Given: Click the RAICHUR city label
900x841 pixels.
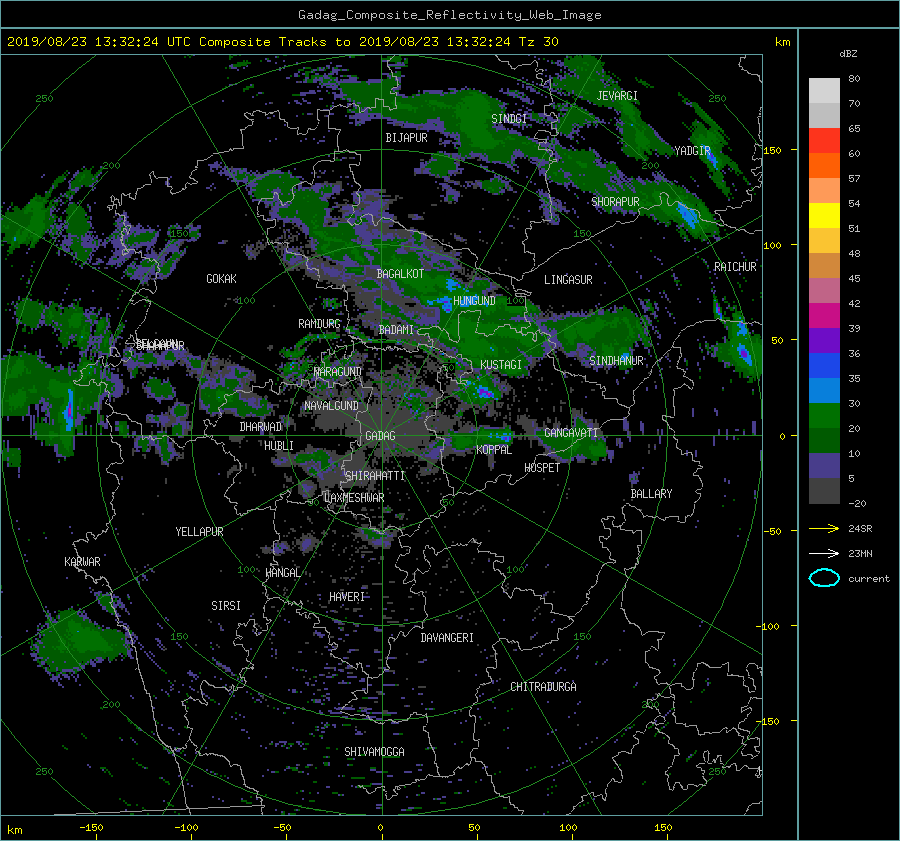Looking at the screenshot, I should (735, 267).
